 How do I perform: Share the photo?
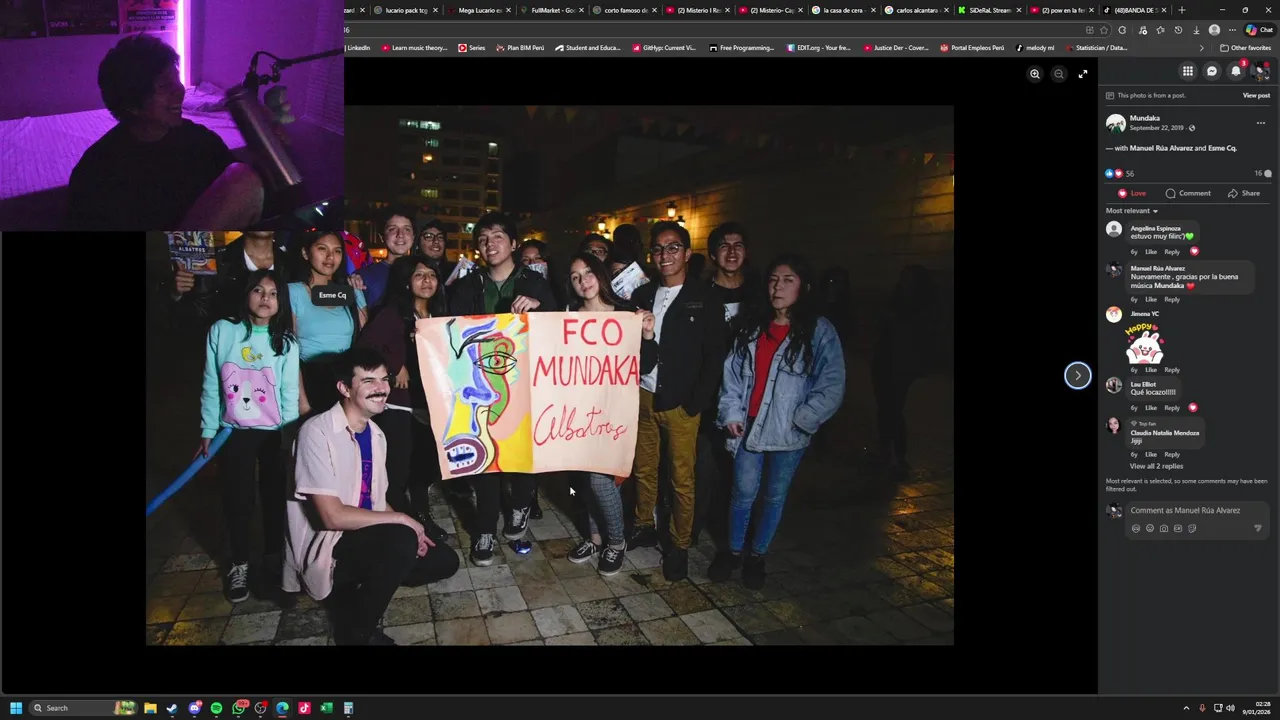1244,193
